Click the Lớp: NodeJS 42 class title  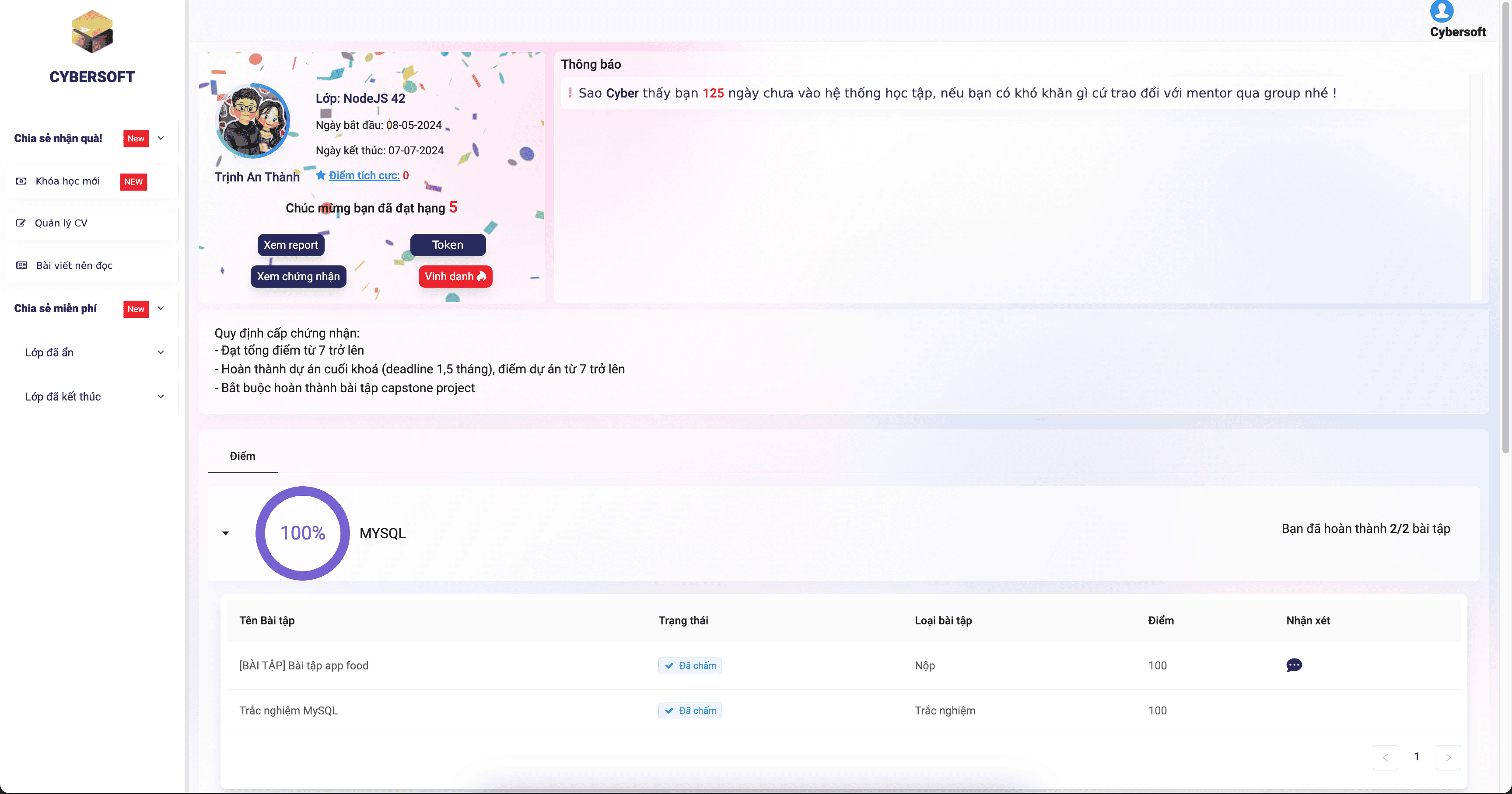[360, 98]
